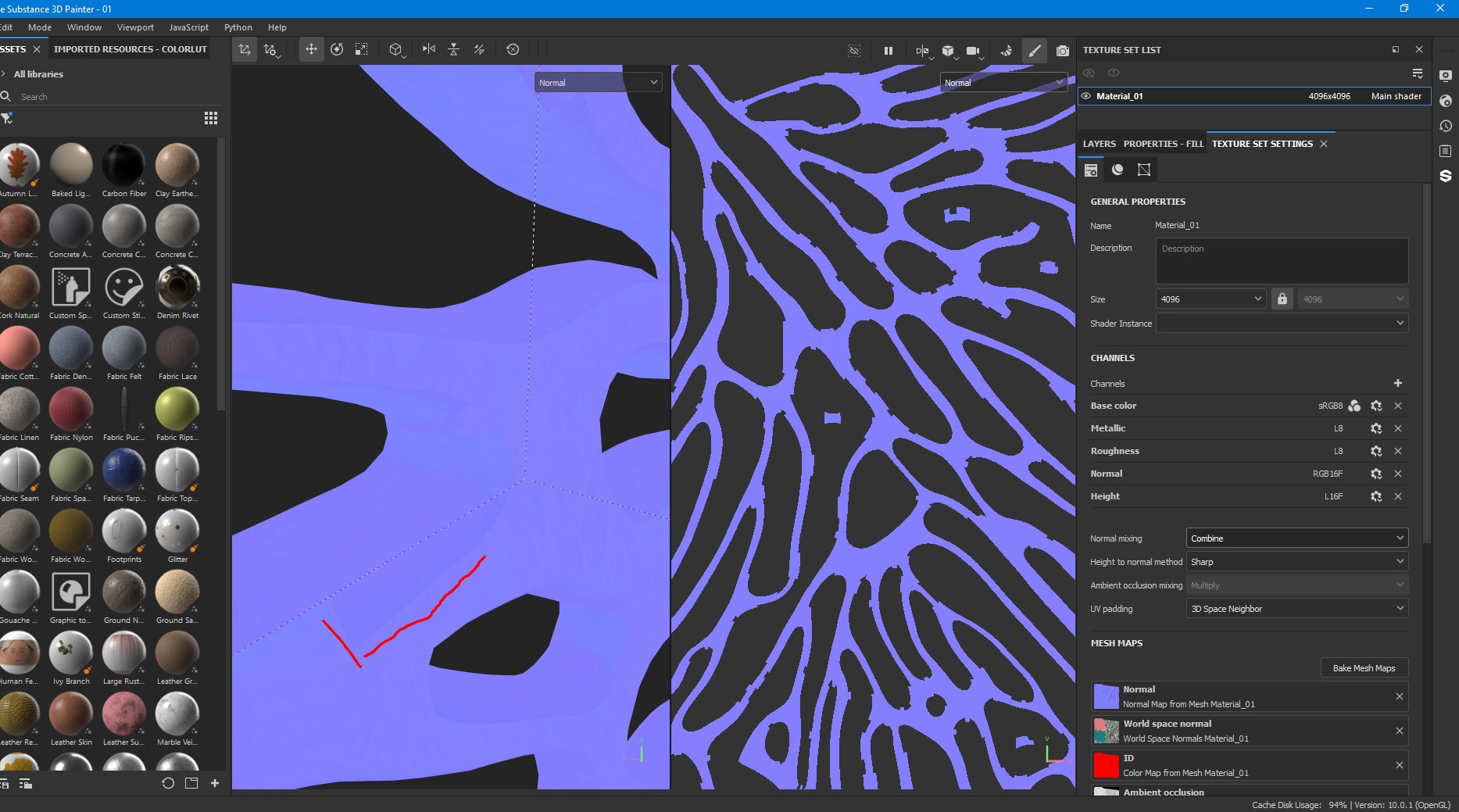The width and height of the screenshot is (1459, 812).
Task: Remove the Height channel with its X
Action: coord(1398,496)
